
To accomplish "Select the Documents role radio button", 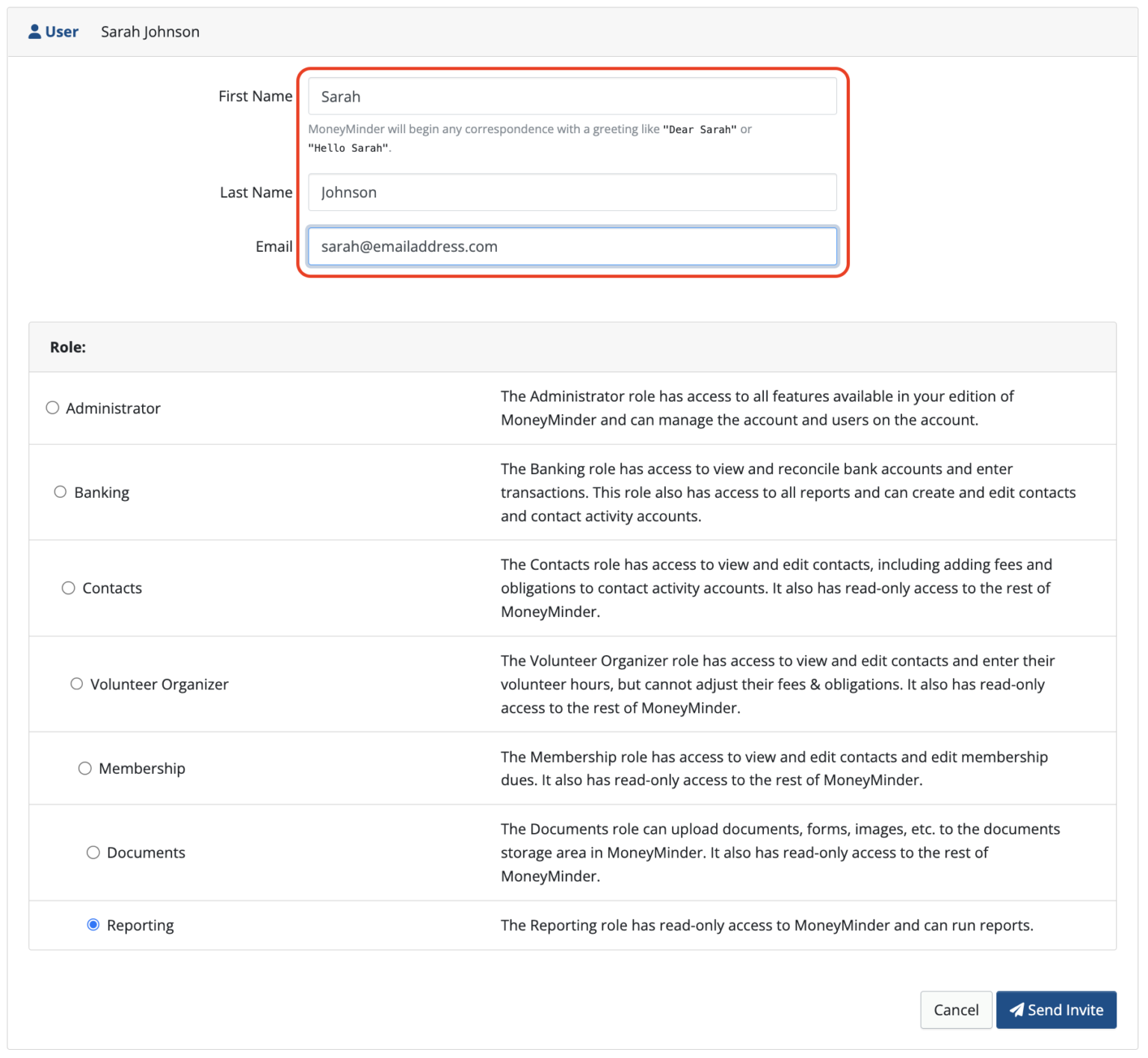I will [x=93, y=852].
